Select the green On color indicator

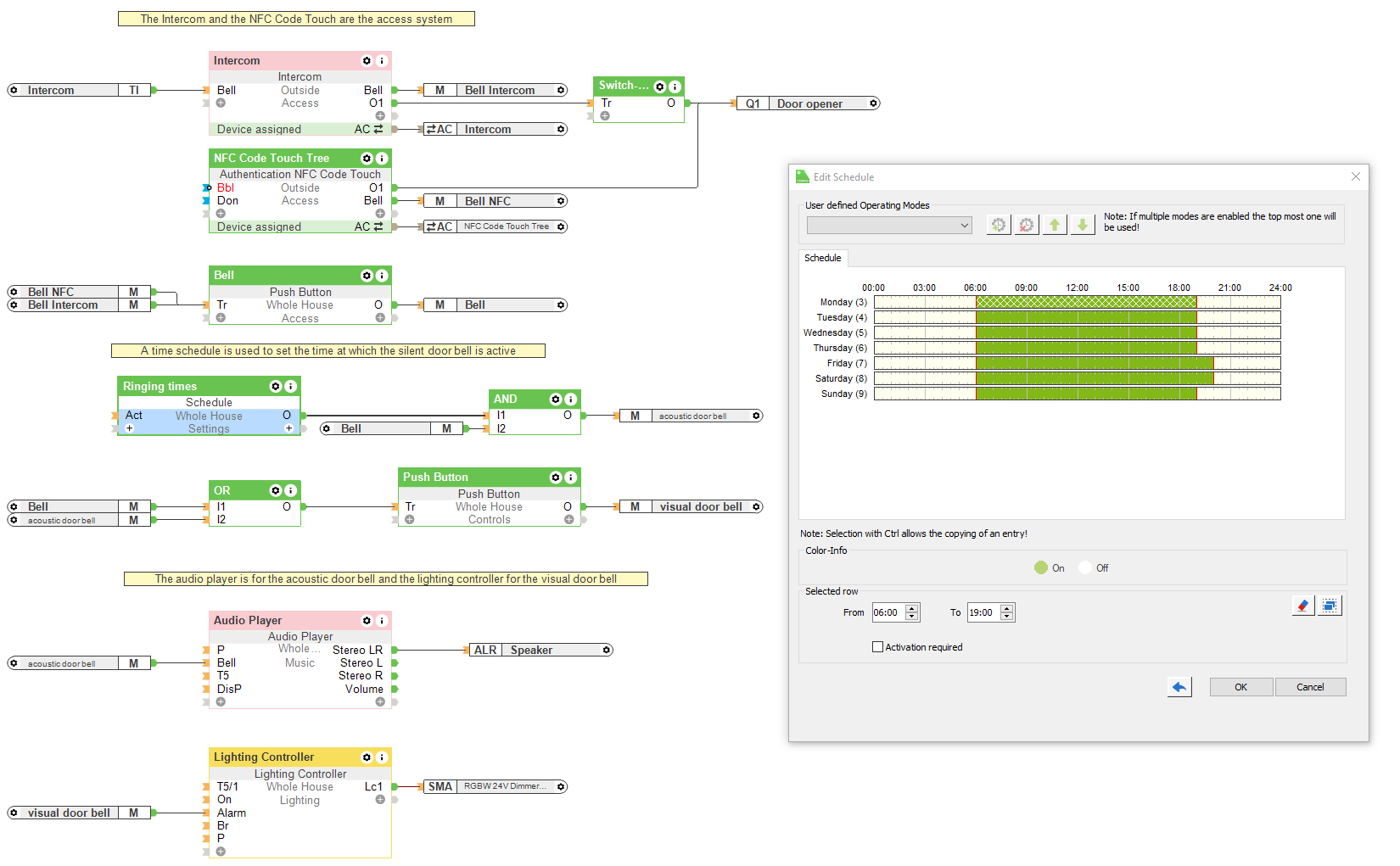tap(1041, 568)
